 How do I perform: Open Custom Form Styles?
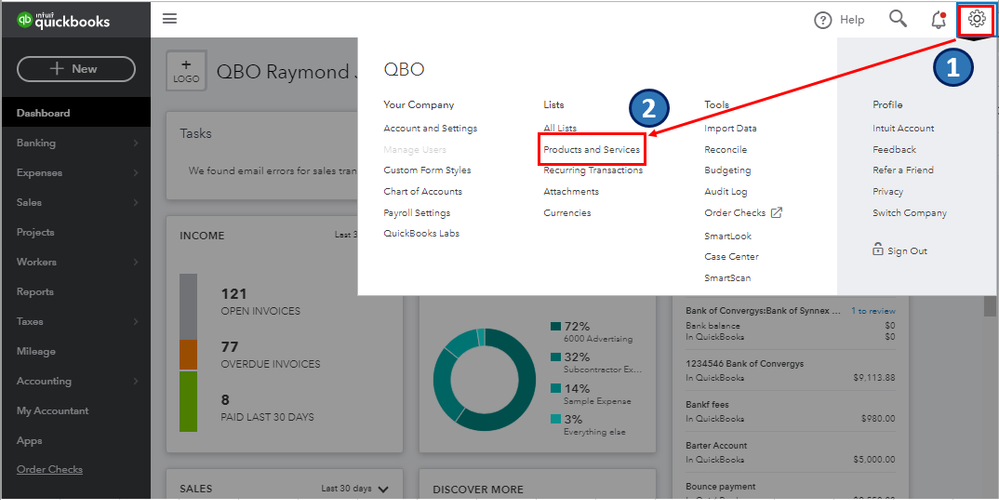(427, 170)
